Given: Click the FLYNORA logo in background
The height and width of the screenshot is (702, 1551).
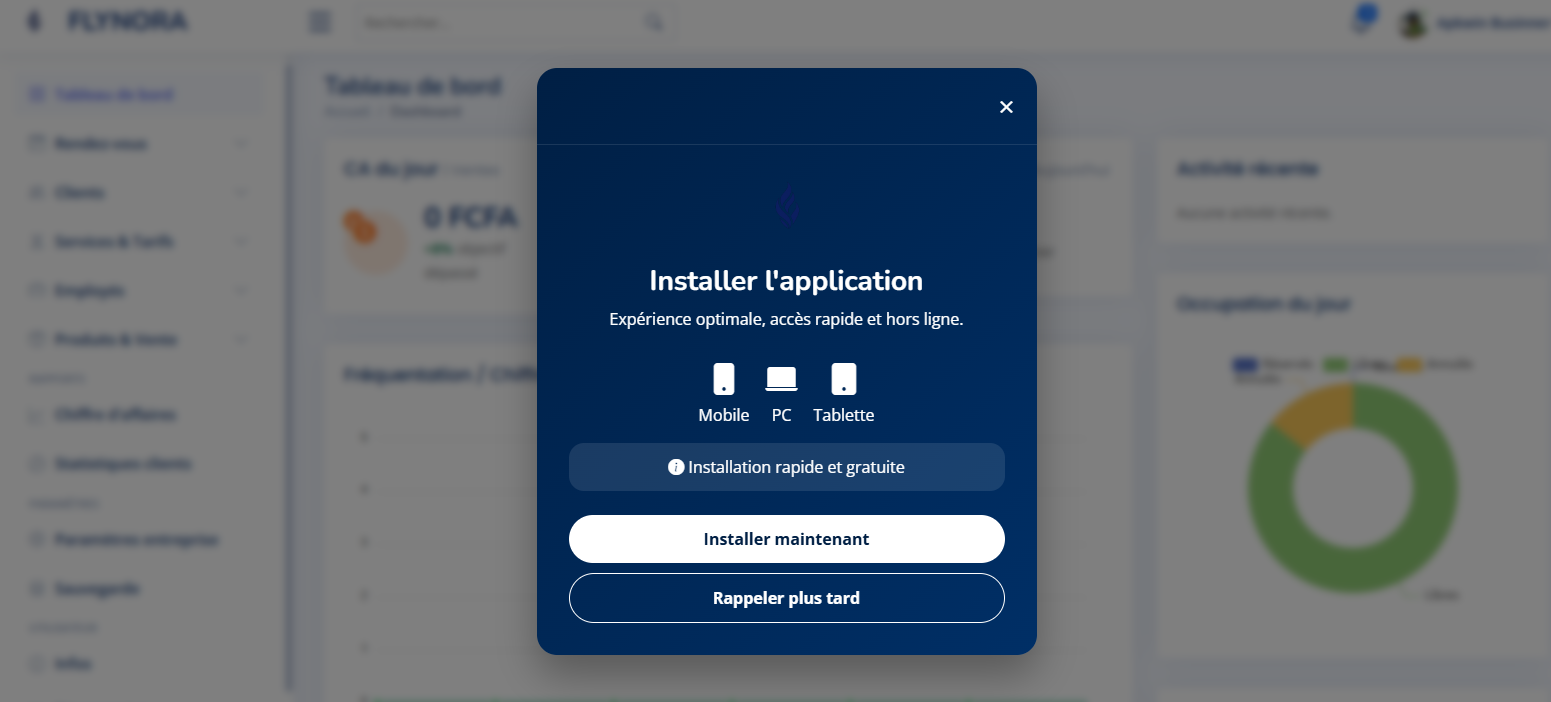Looking at the screenshot, I should pyautogui.click(x=107, y=21).
